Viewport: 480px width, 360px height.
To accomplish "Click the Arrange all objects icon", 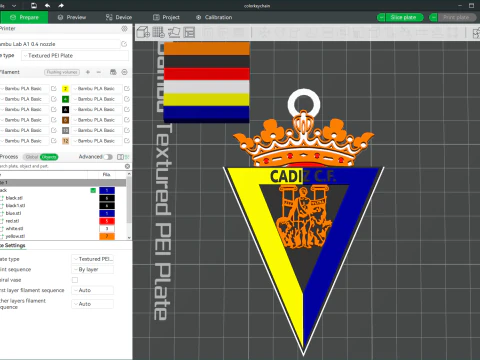I will [189, 32].
